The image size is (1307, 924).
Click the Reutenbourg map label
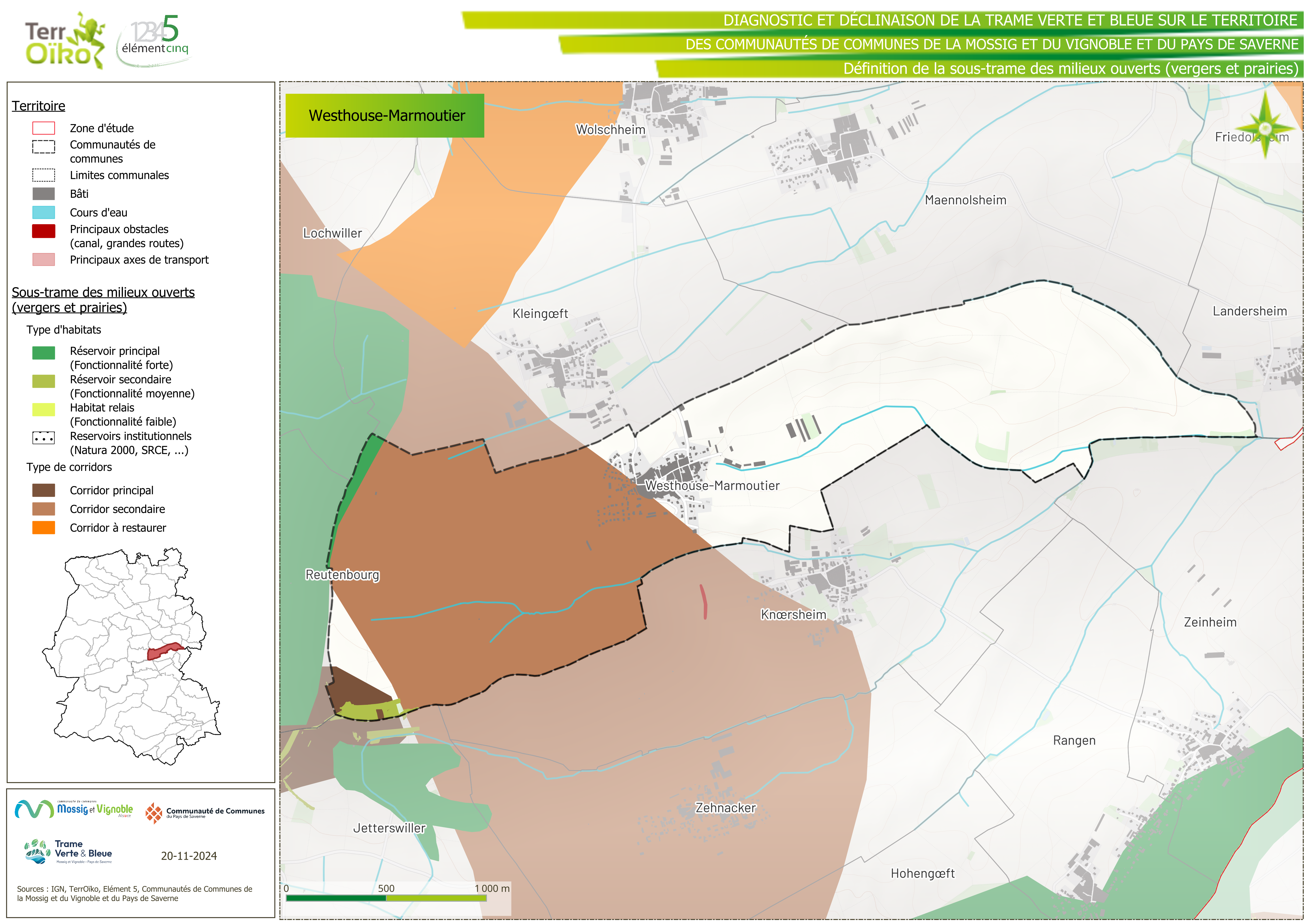[x=342, y=574]
